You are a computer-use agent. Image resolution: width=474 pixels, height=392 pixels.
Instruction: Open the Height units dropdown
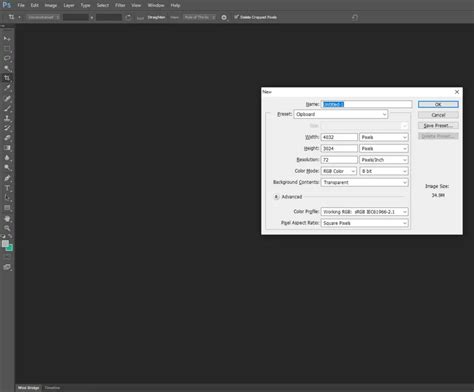coord(384,149)
